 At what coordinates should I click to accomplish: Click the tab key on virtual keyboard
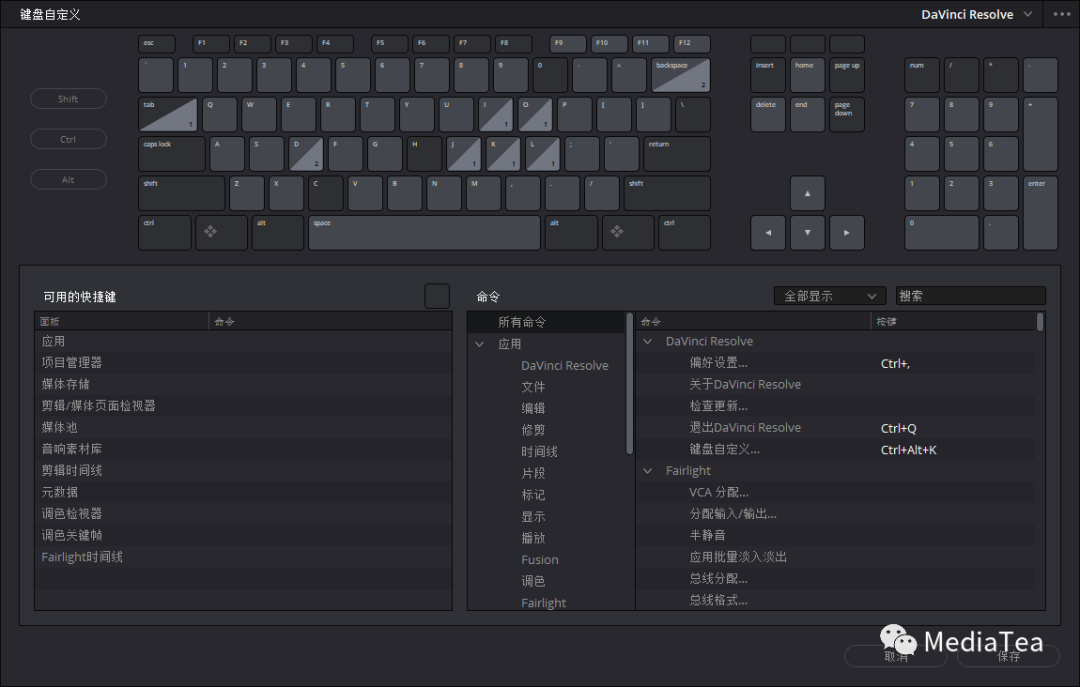[x=168, y=114]
